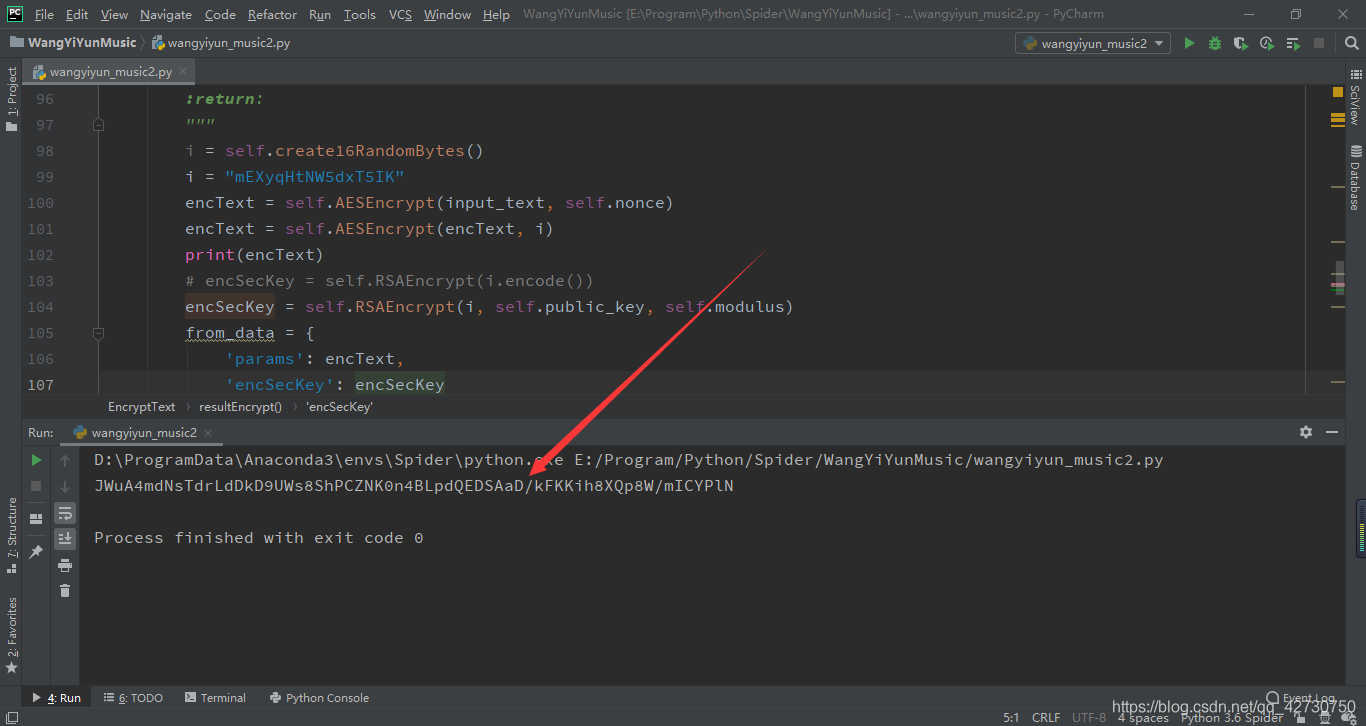Open the Refactor menu

272,14
